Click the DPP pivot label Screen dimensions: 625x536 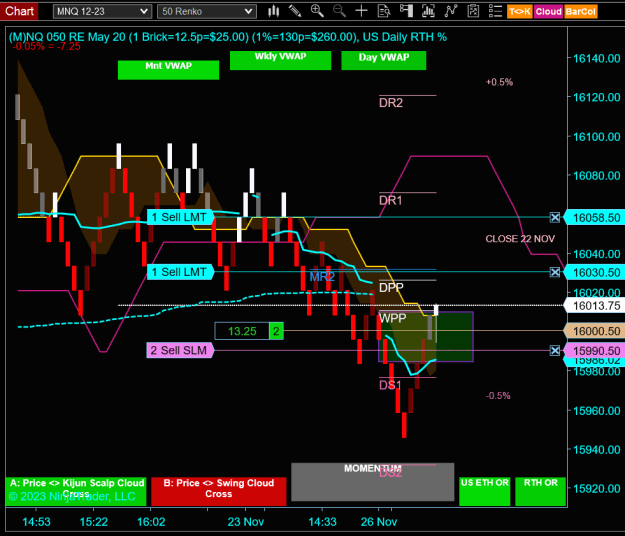coord(391,287)
